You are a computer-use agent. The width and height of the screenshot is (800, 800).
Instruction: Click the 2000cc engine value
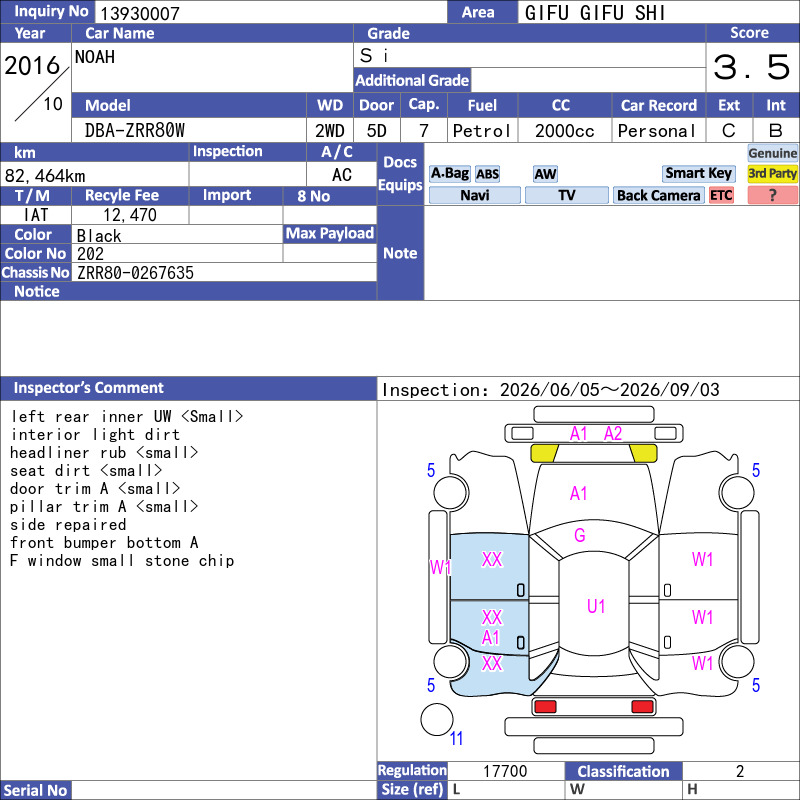pyautogui.click(x=565, y=131)
